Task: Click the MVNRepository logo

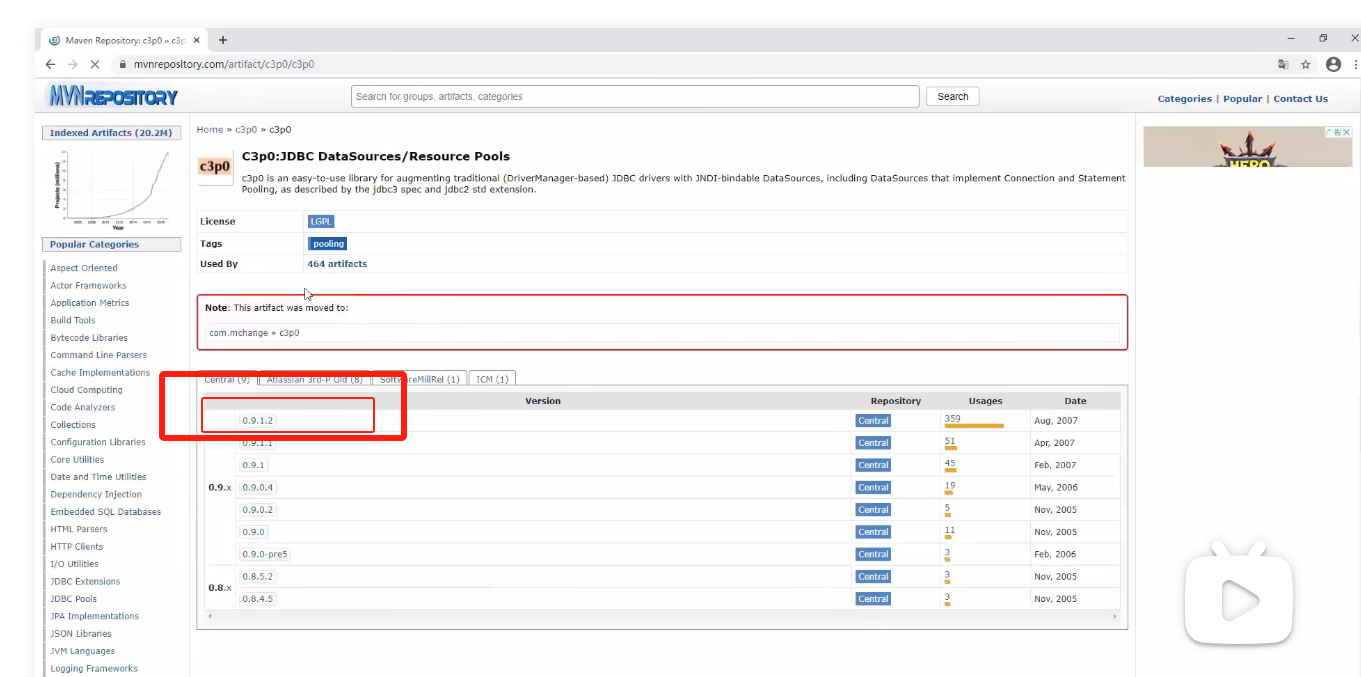Action: tap(113, 97)
